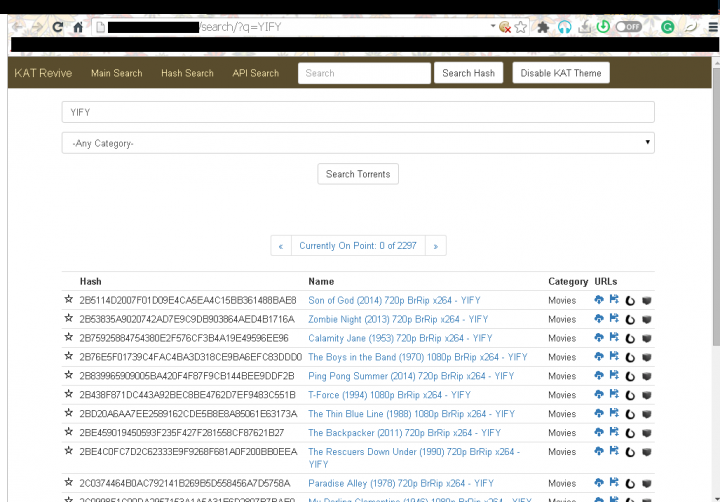Bookmark this page with the star icon

point(521,27)
